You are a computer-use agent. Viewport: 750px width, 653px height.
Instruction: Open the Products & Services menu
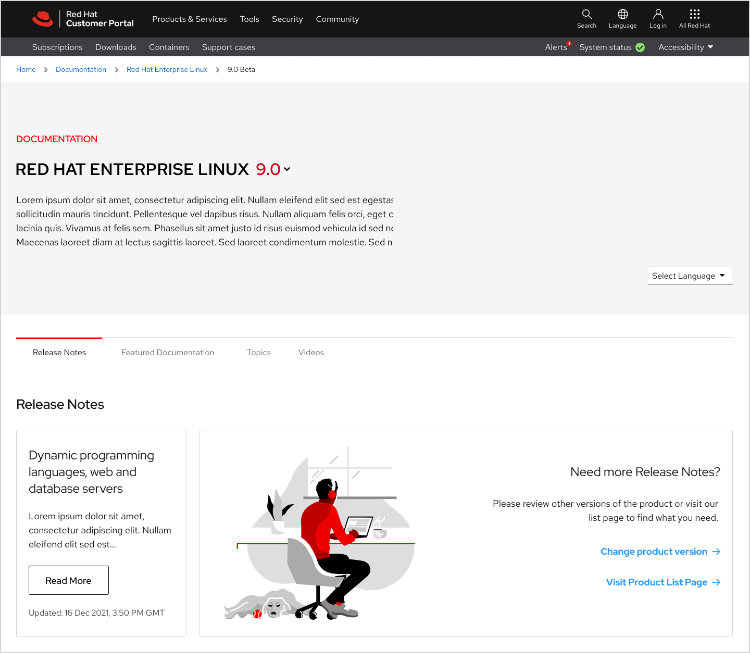pos(189,19)
